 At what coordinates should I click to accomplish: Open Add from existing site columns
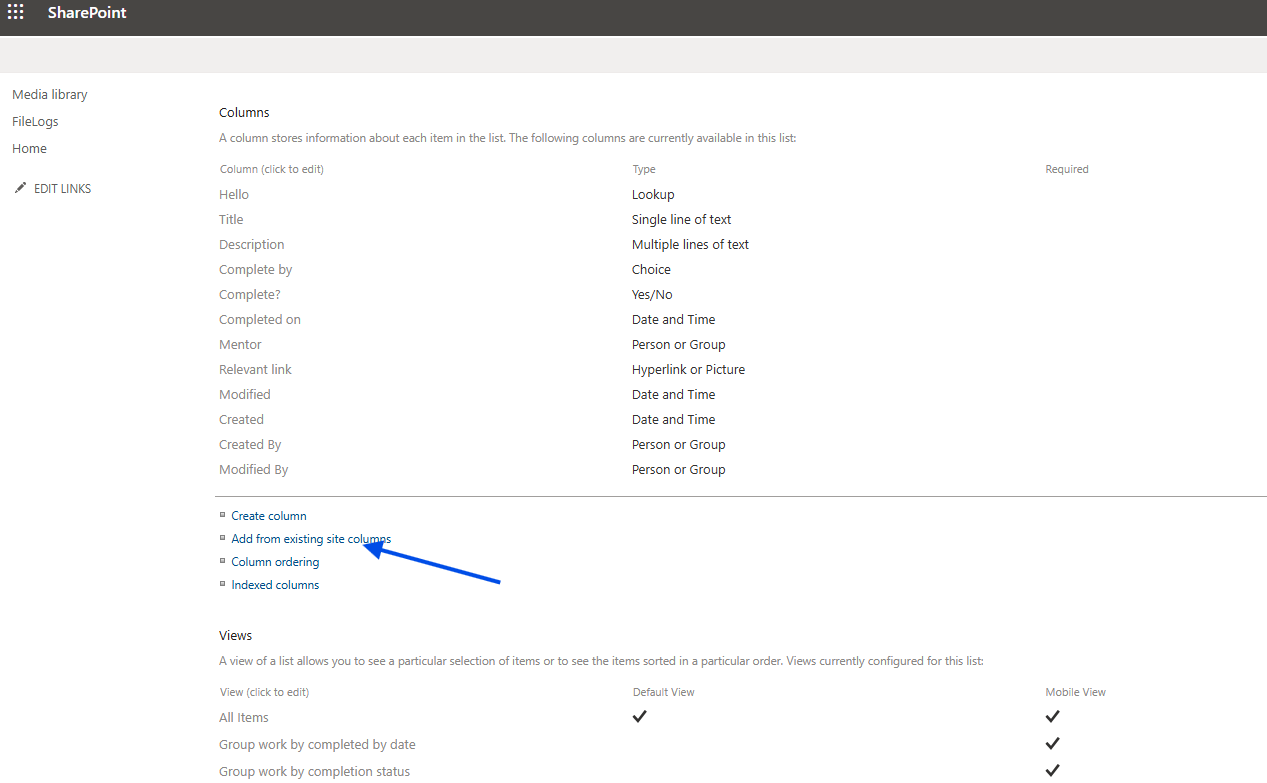coord(310,539)
